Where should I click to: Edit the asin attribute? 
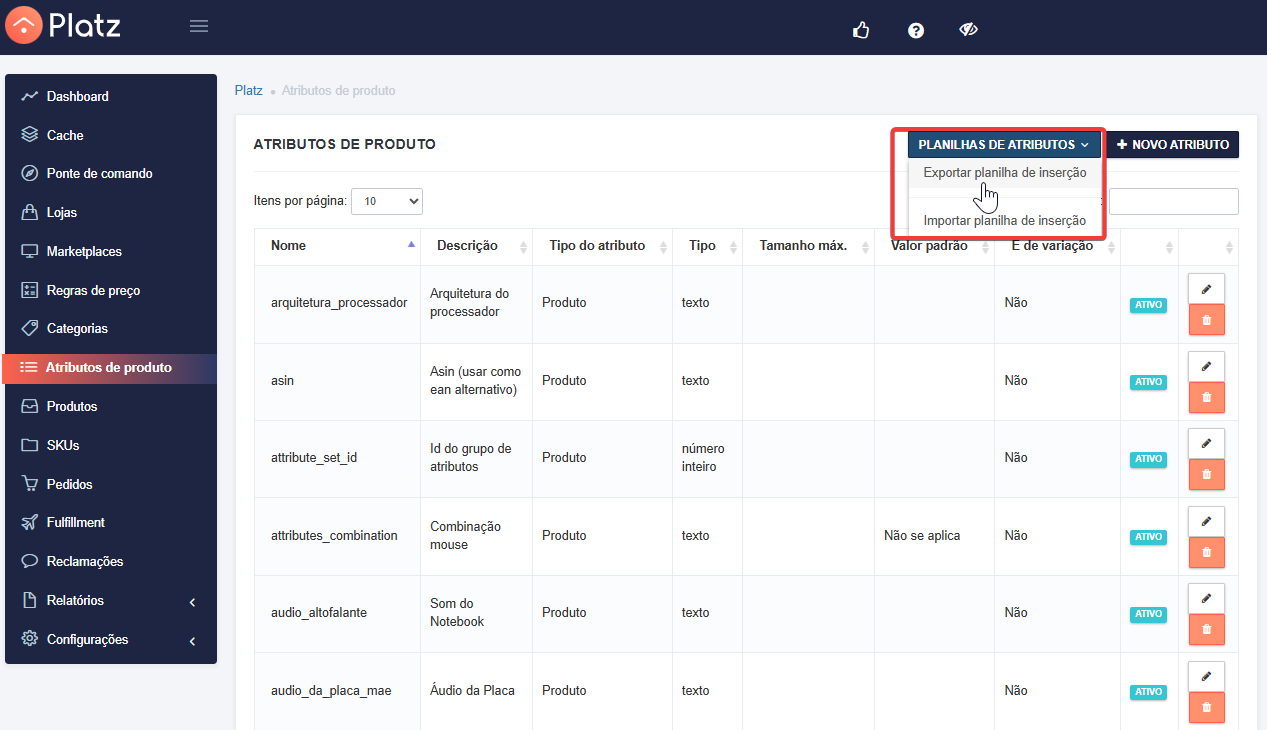pyautogui.click(x=1206, y=366)
